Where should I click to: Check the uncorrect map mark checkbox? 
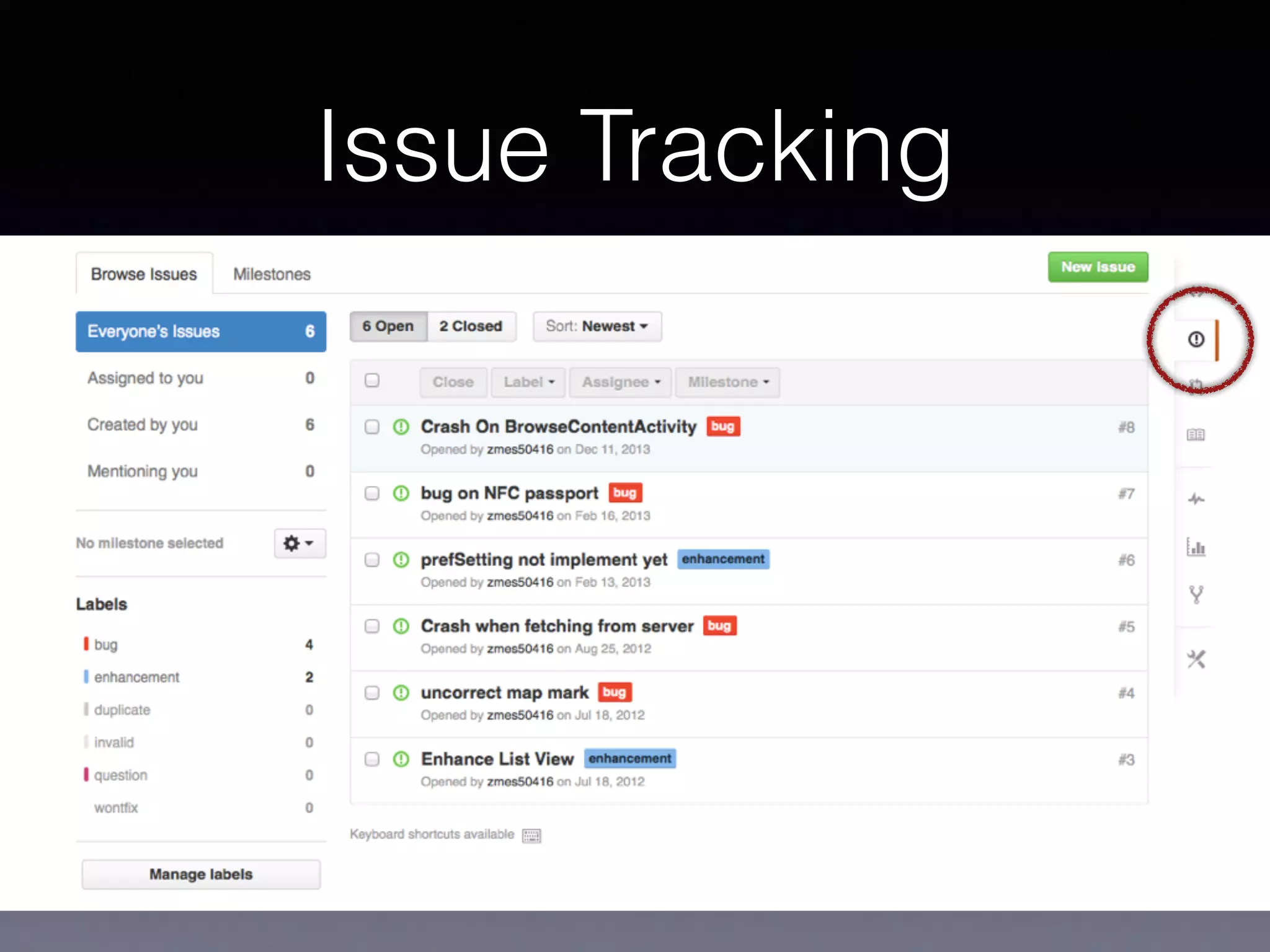click(x=372, y=692)
